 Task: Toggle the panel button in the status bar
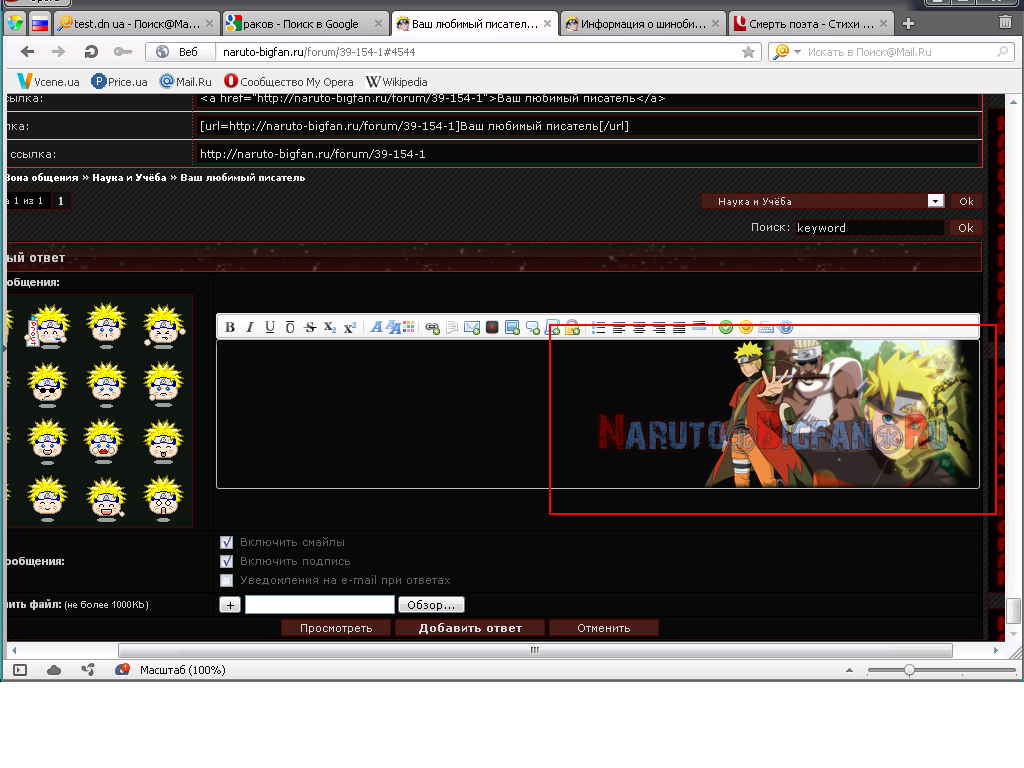(20, 670)
